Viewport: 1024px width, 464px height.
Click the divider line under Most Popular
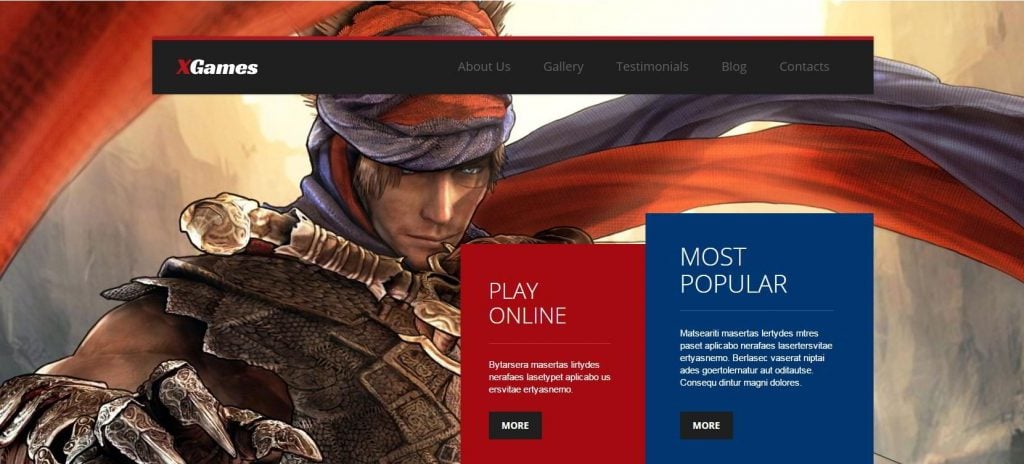757,310
